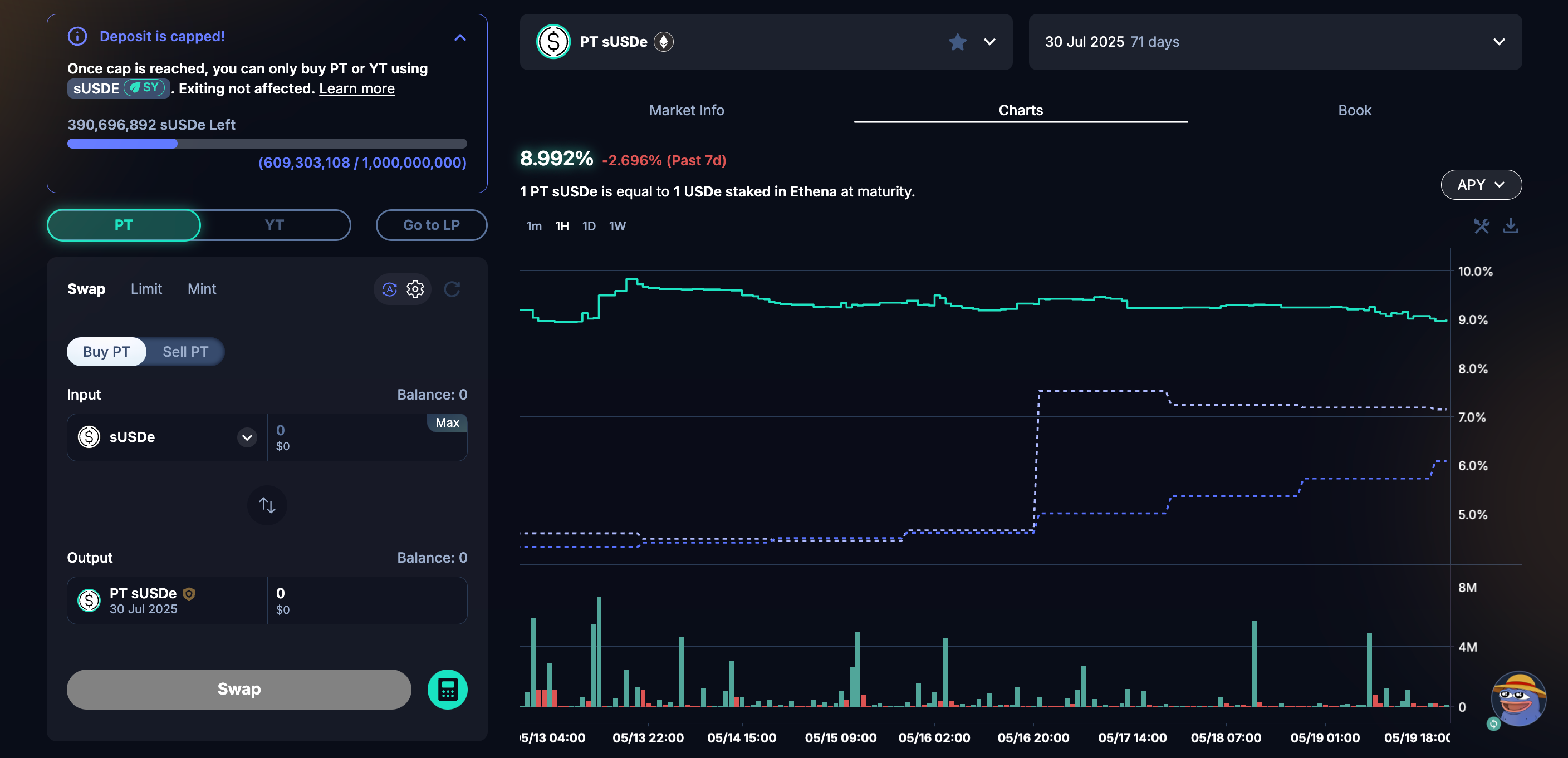This screenshot has width=1568, height=758.
Task: Open swap settings gear icon
Action: 415,289
